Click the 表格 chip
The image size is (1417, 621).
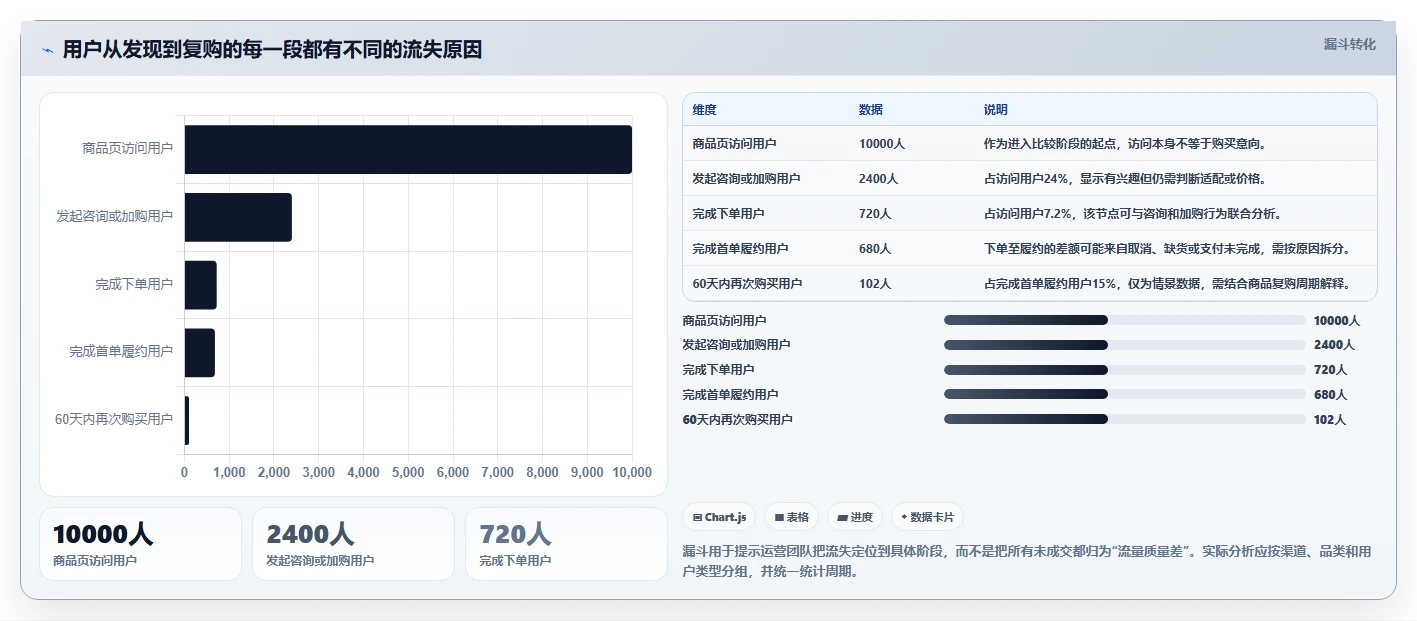pyautogui.click(x=791, y=517)
